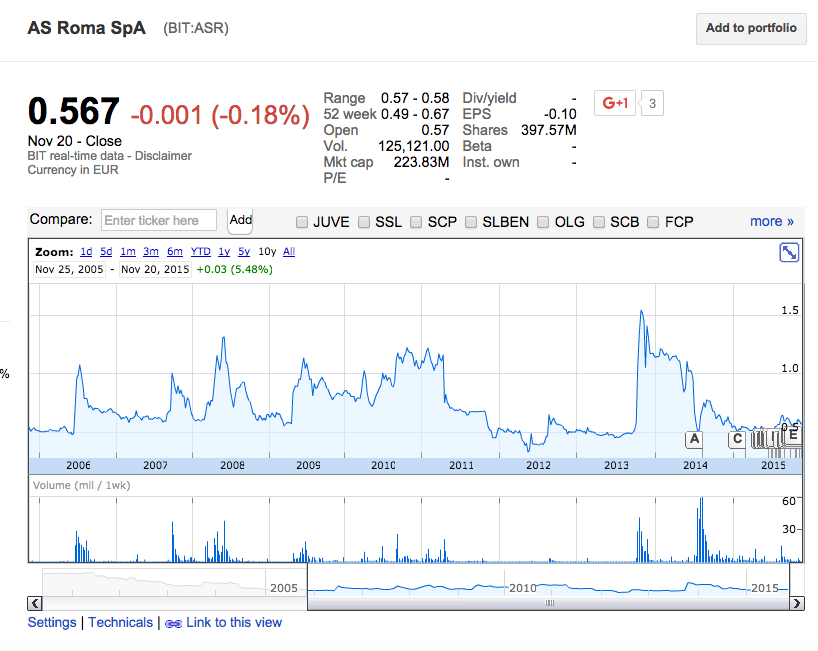Tick the SCP comparison checkbox
This screenshot has width=818, height=651.
coord(416,222)
